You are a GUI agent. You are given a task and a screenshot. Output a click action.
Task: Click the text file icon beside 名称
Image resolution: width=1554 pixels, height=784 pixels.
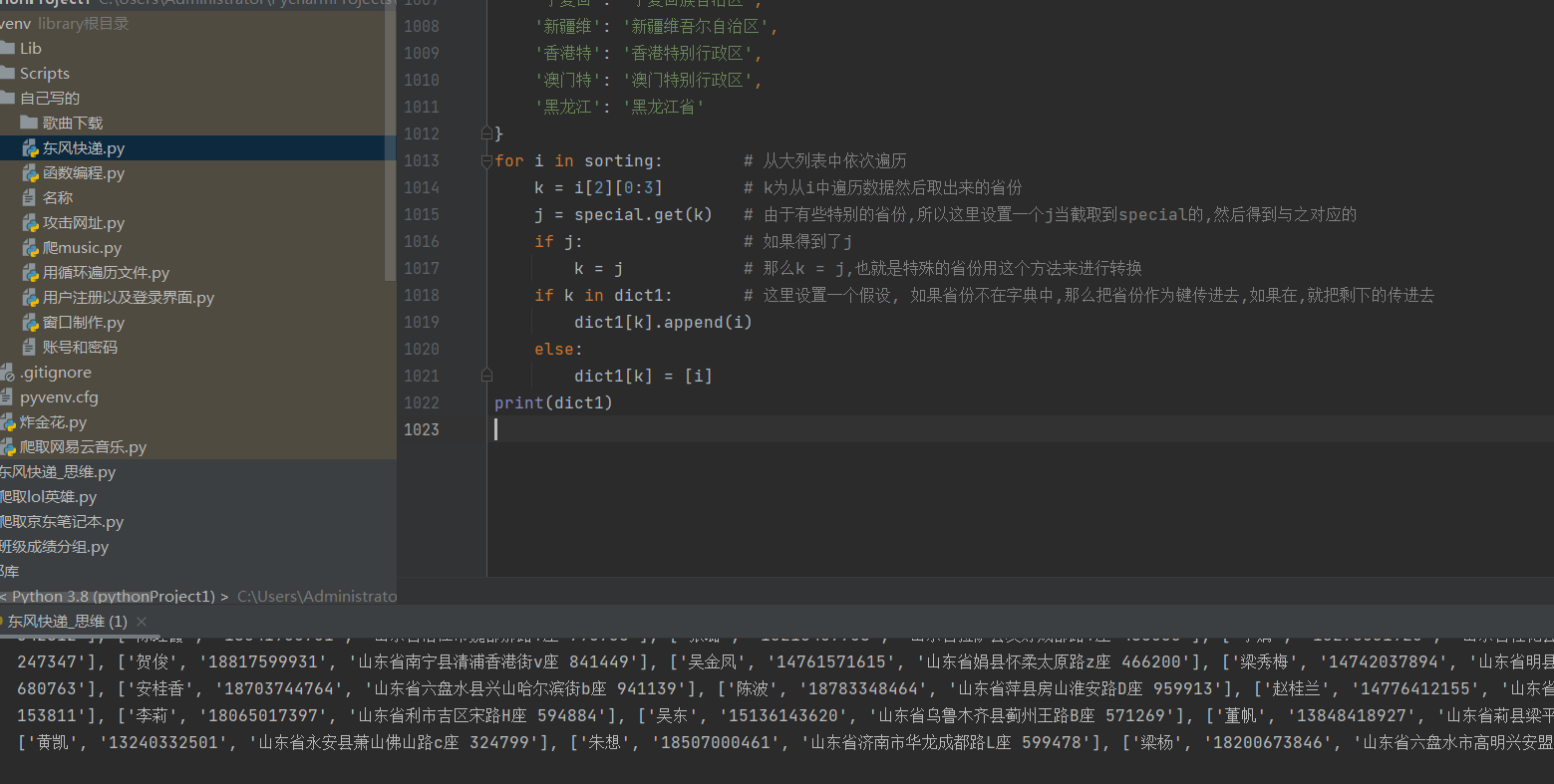coord(30,198)
